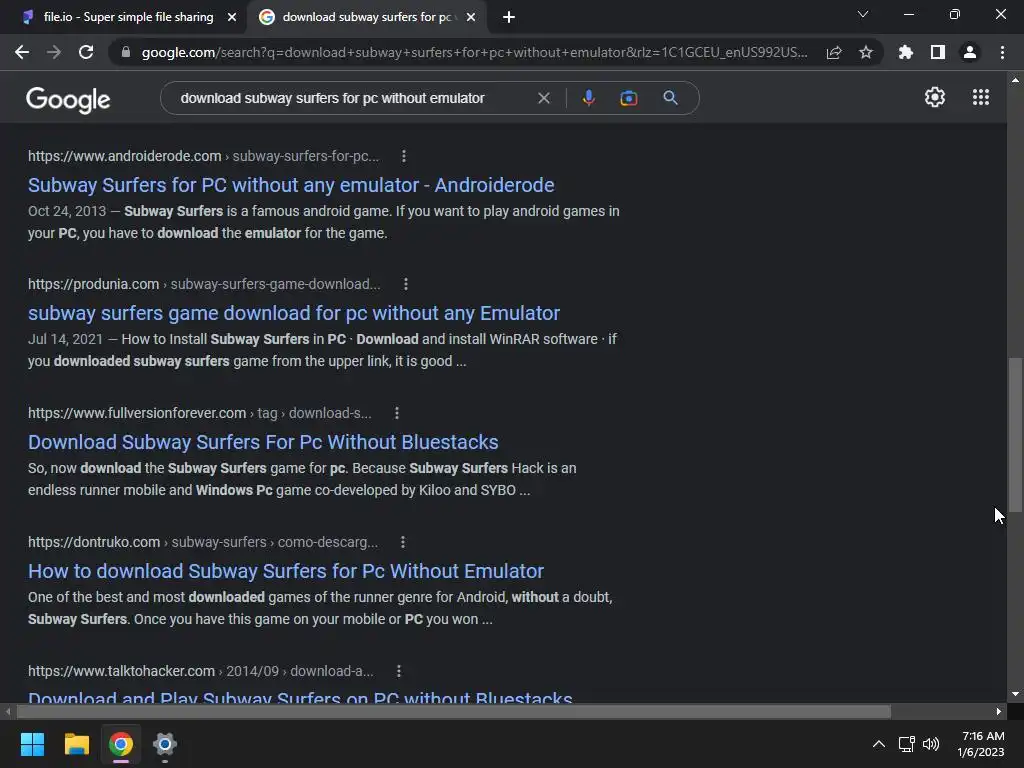
Task: Click the scroll right arrow
Action: (x=999, y=711)
